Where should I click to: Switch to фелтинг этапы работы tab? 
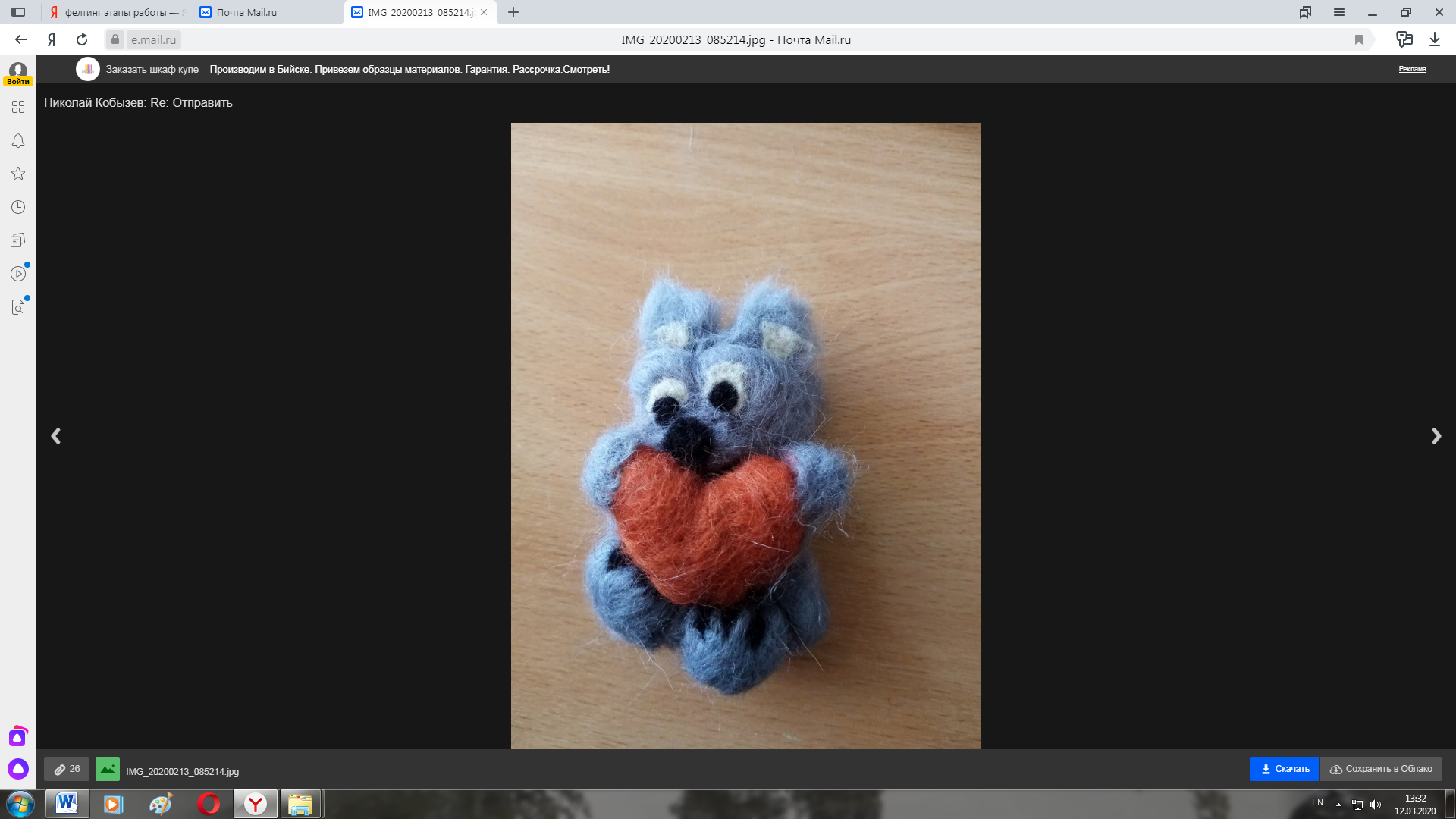click(x=118, y=12)
